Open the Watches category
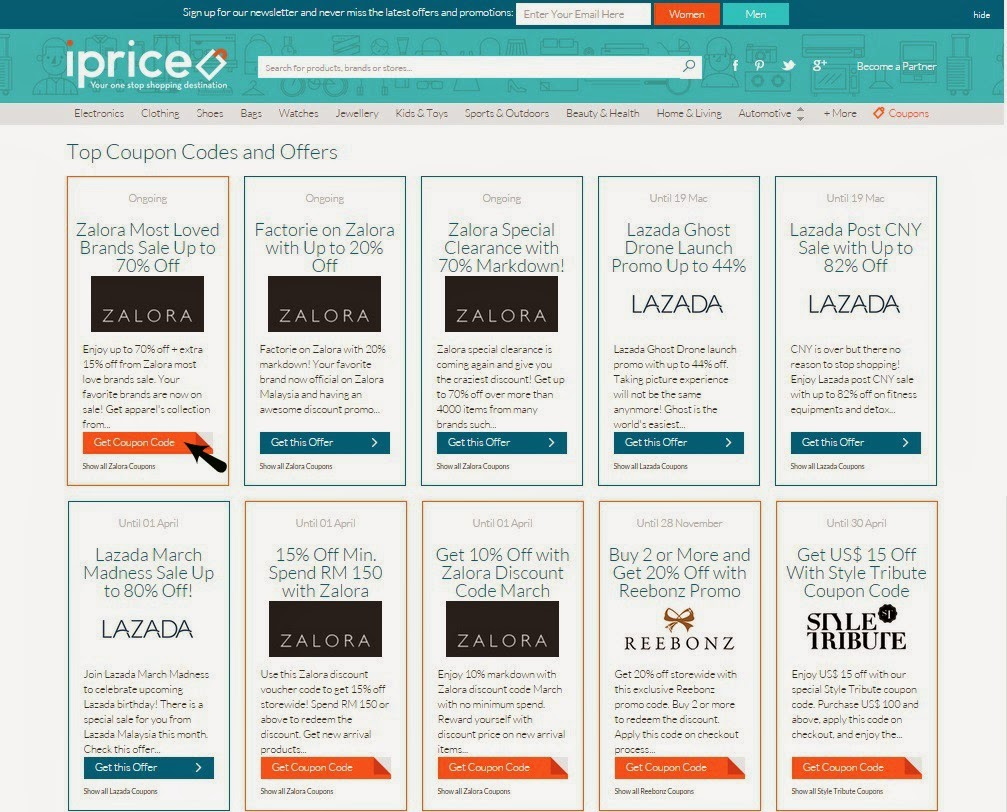The image size is (1007, 812). pos(299,113)
